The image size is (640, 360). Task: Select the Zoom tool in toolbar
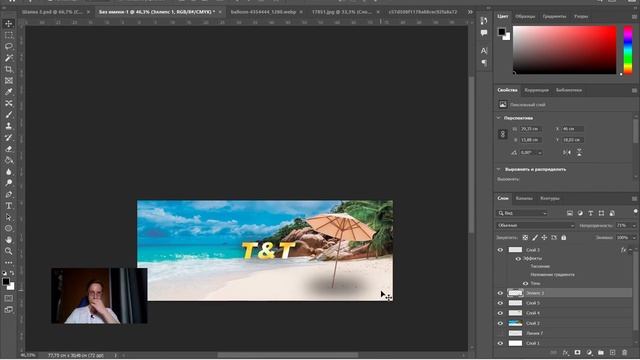pyautogui.click(x=9, y=251)
